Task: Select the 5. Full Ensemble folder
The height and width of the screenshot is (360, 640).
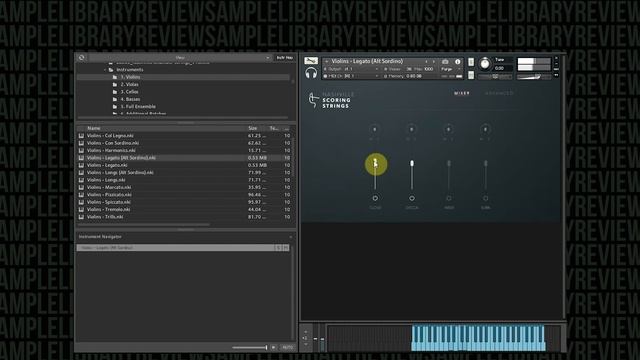Action: coord(138,107)
